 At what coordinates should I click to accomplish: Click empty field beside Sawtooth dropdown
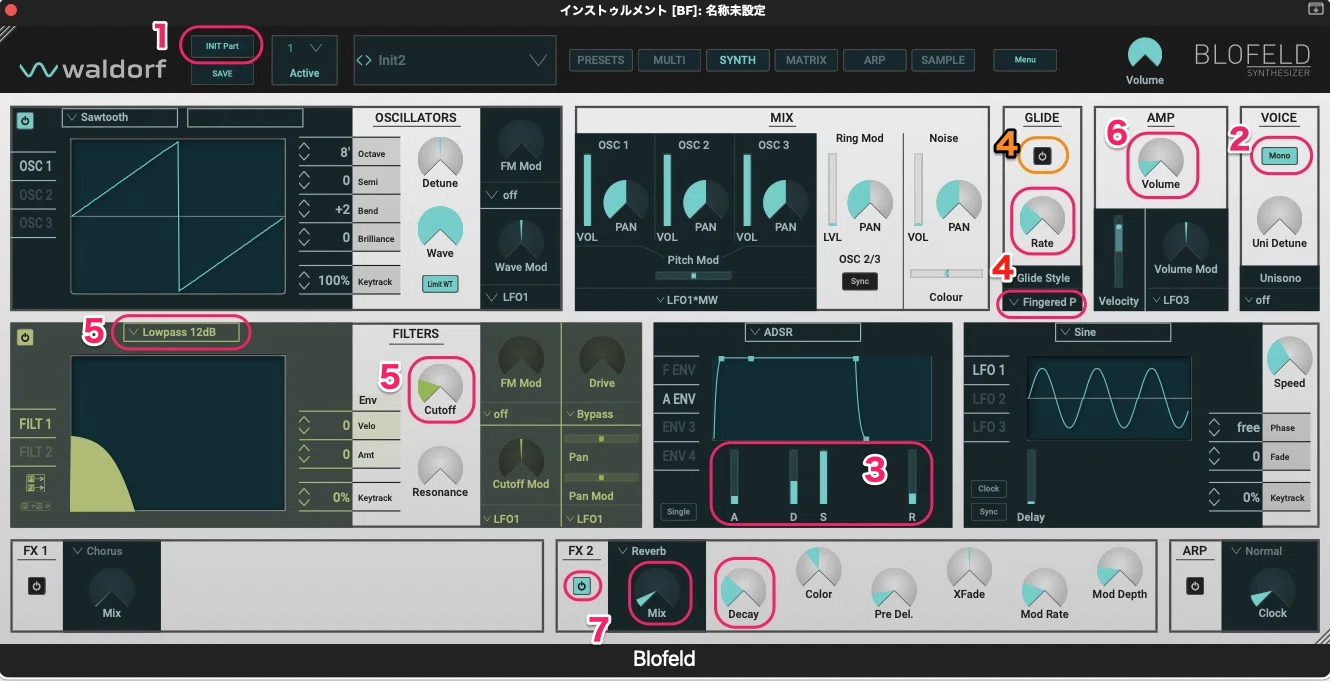pos(245,118)
